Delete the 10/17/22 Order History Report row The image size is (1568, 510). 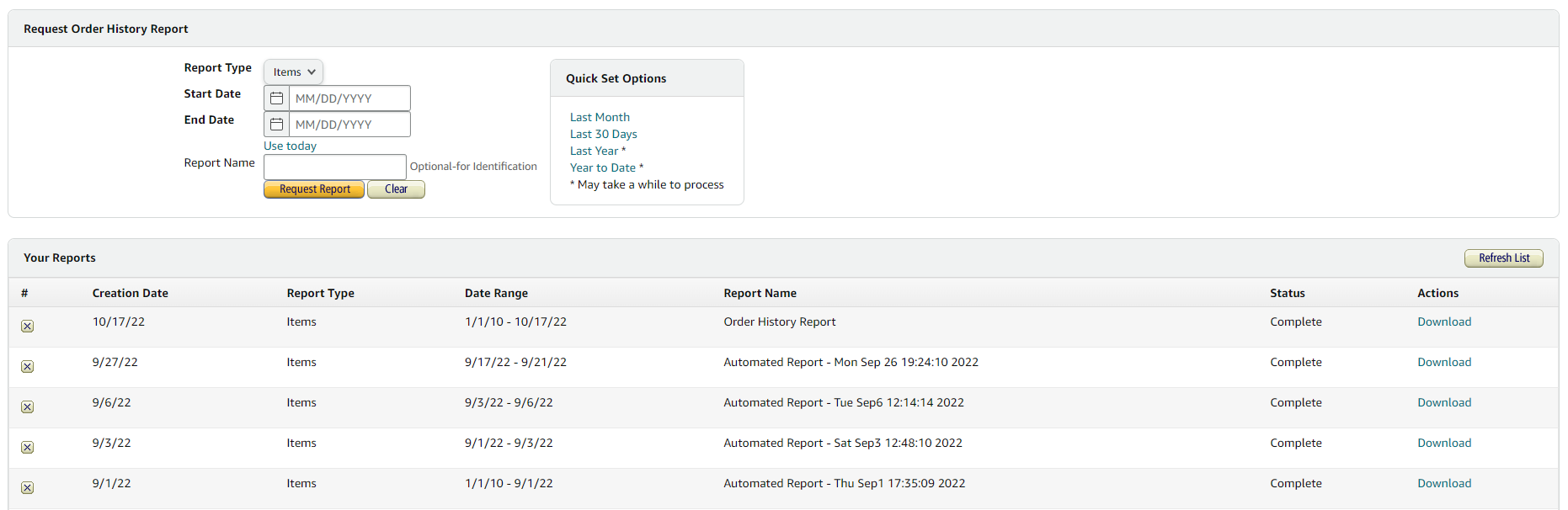[x=28, y=327]
